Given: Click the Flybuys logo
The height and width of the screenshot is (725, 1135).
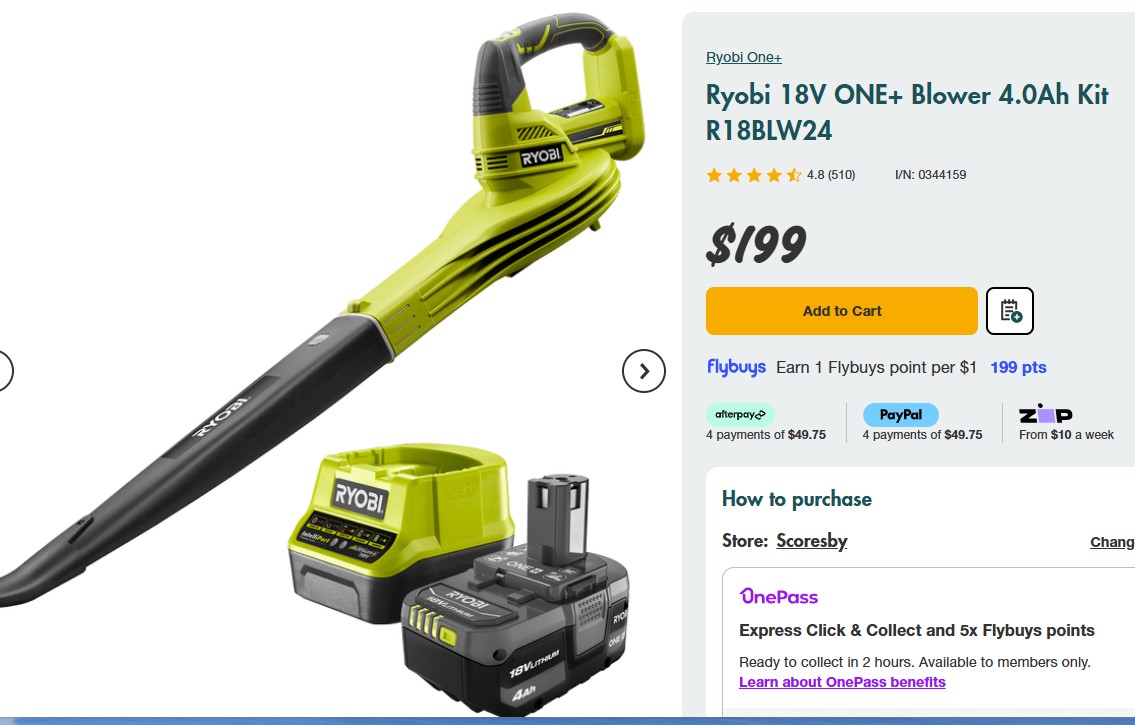Looking at the screenshot, I should pyautogui.click(x=736, y=368).
